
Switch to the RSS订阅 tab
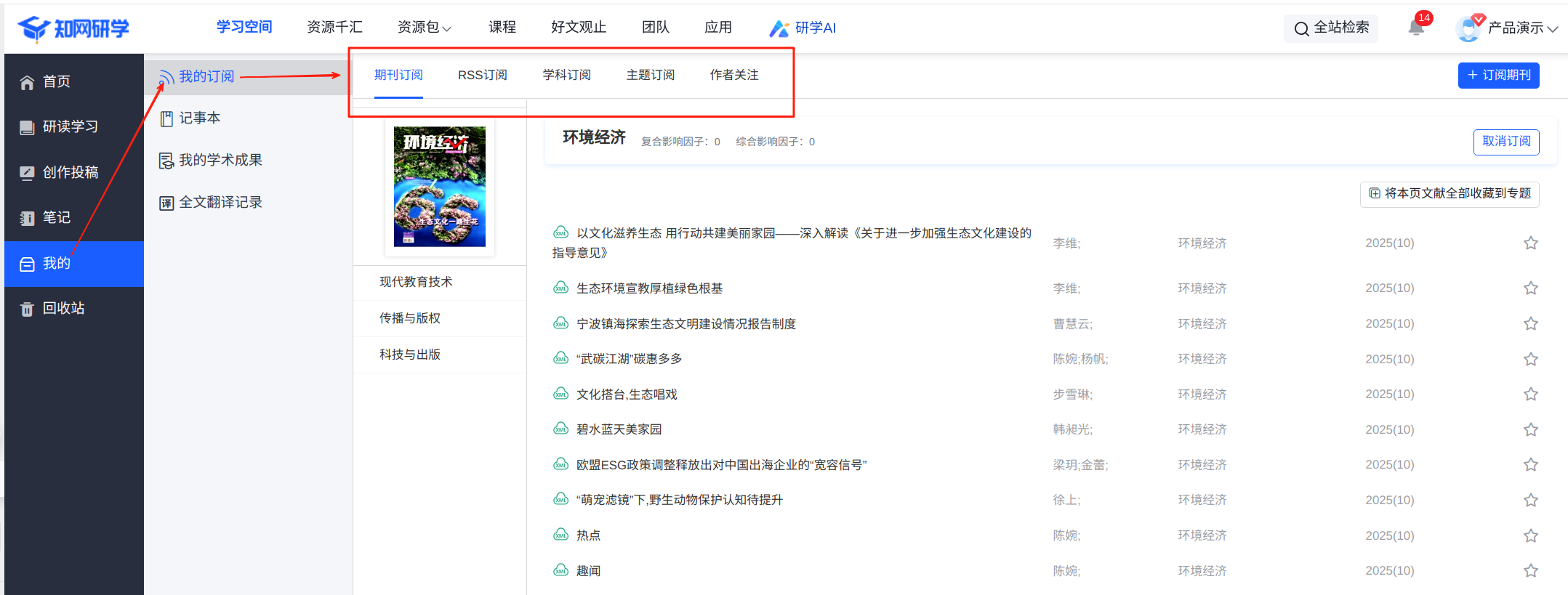pyautogui.click(x=482, y=76)
